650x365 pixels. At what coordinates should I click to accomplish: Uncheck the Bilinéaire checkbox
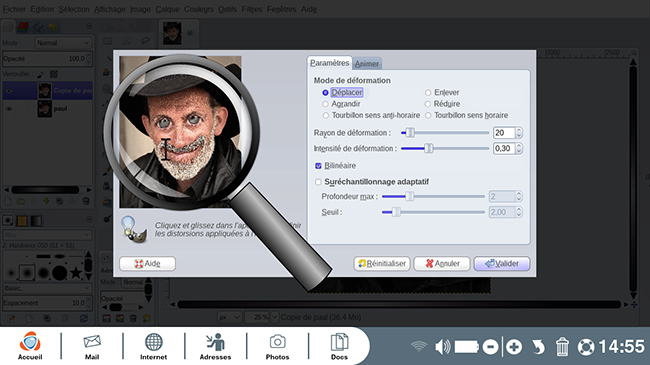pos(318,166)
